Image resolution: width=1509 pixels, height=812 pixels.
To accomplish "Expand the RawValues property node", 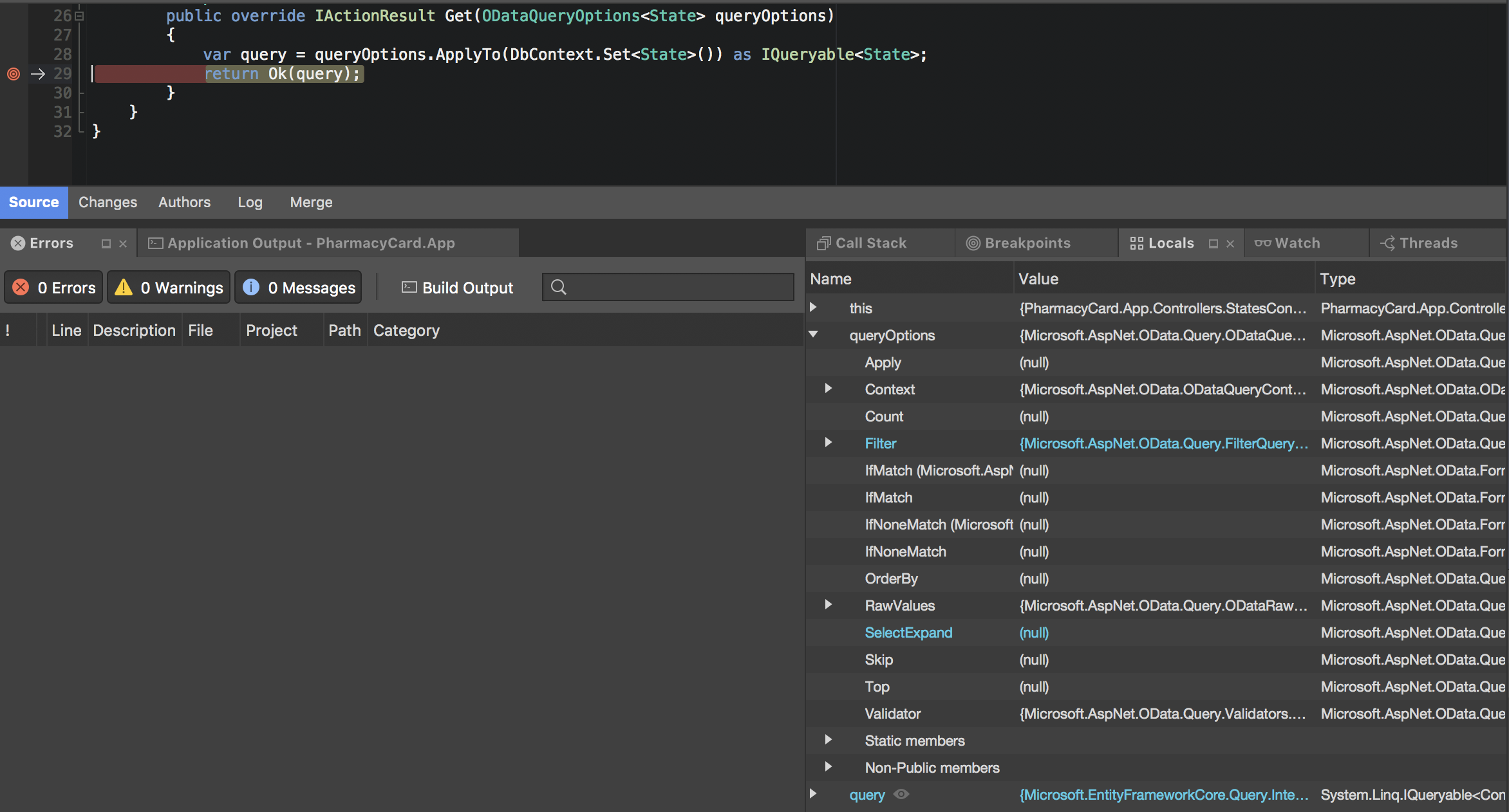I will [x=829, y=605].
